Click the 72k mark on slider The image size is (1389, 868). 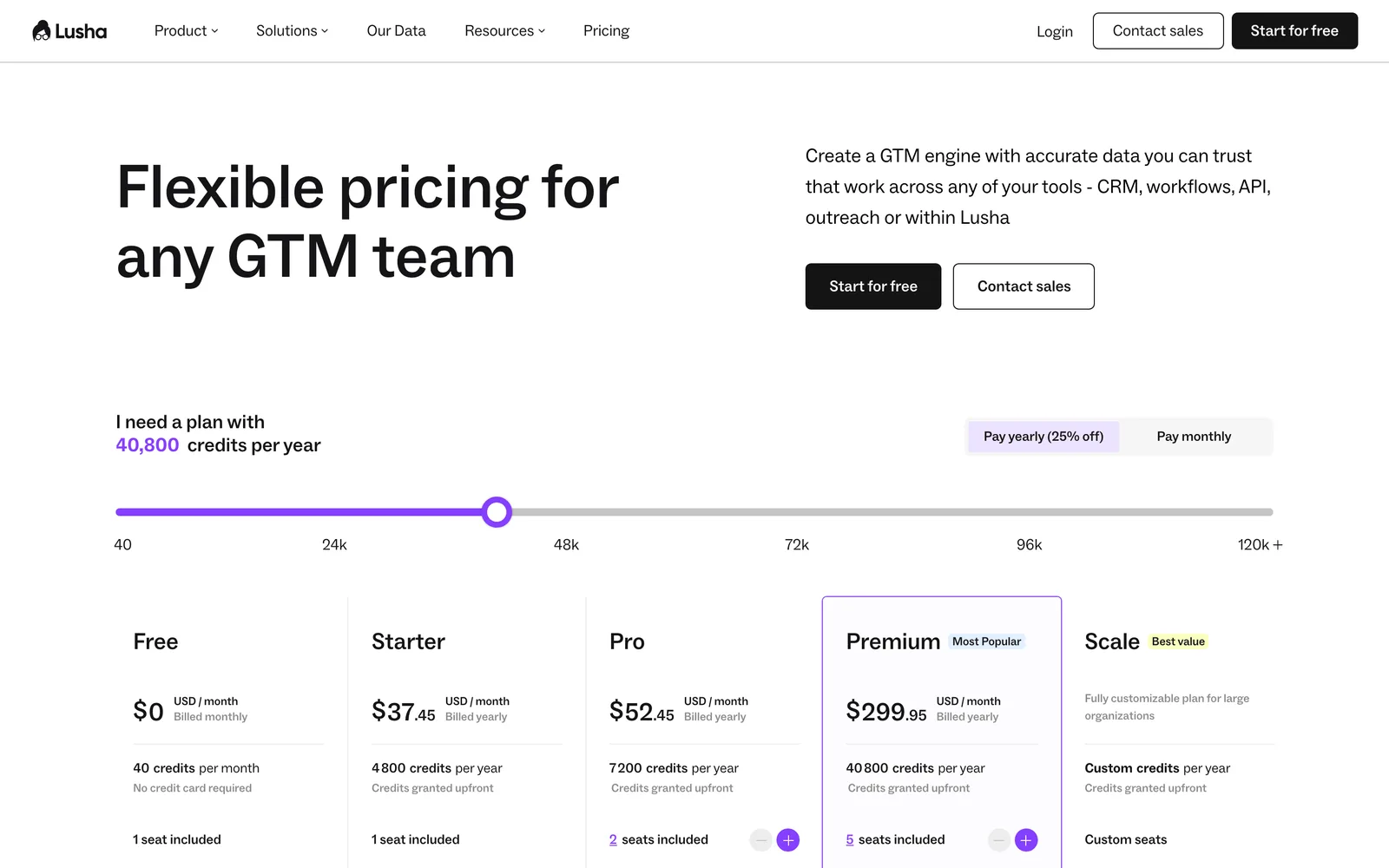[796, 545]
